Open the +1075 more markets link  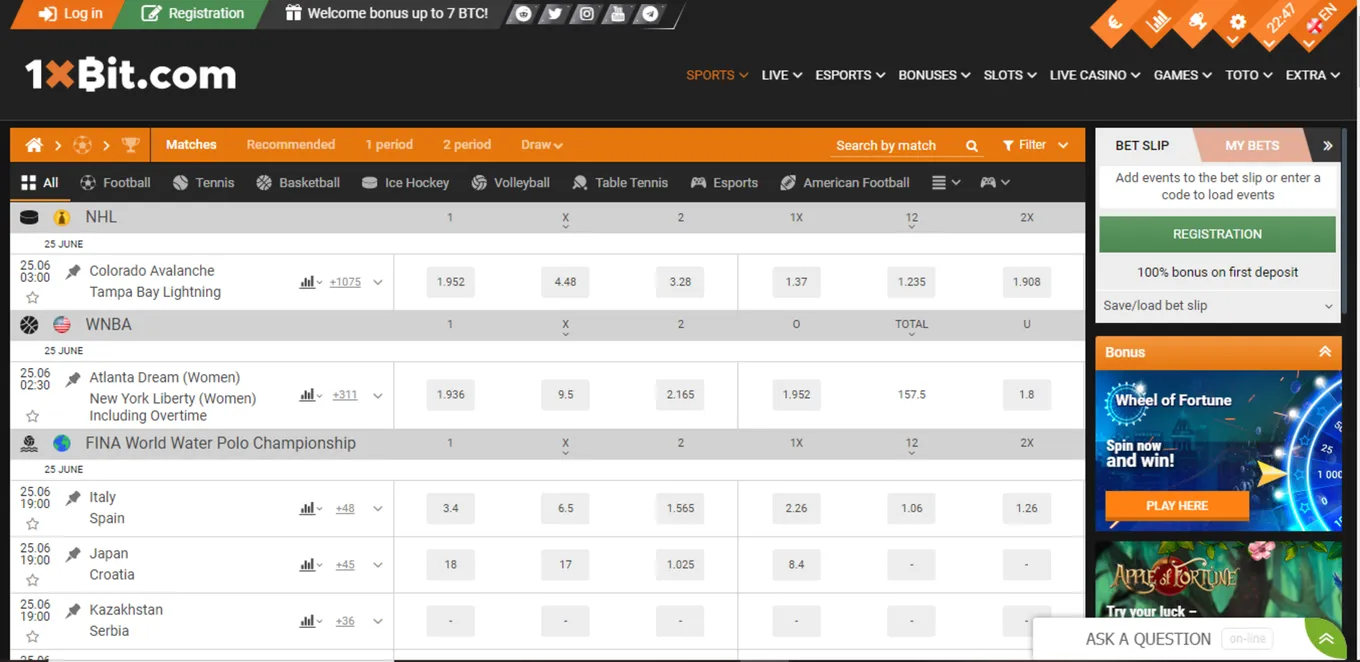tap(345, 282)
